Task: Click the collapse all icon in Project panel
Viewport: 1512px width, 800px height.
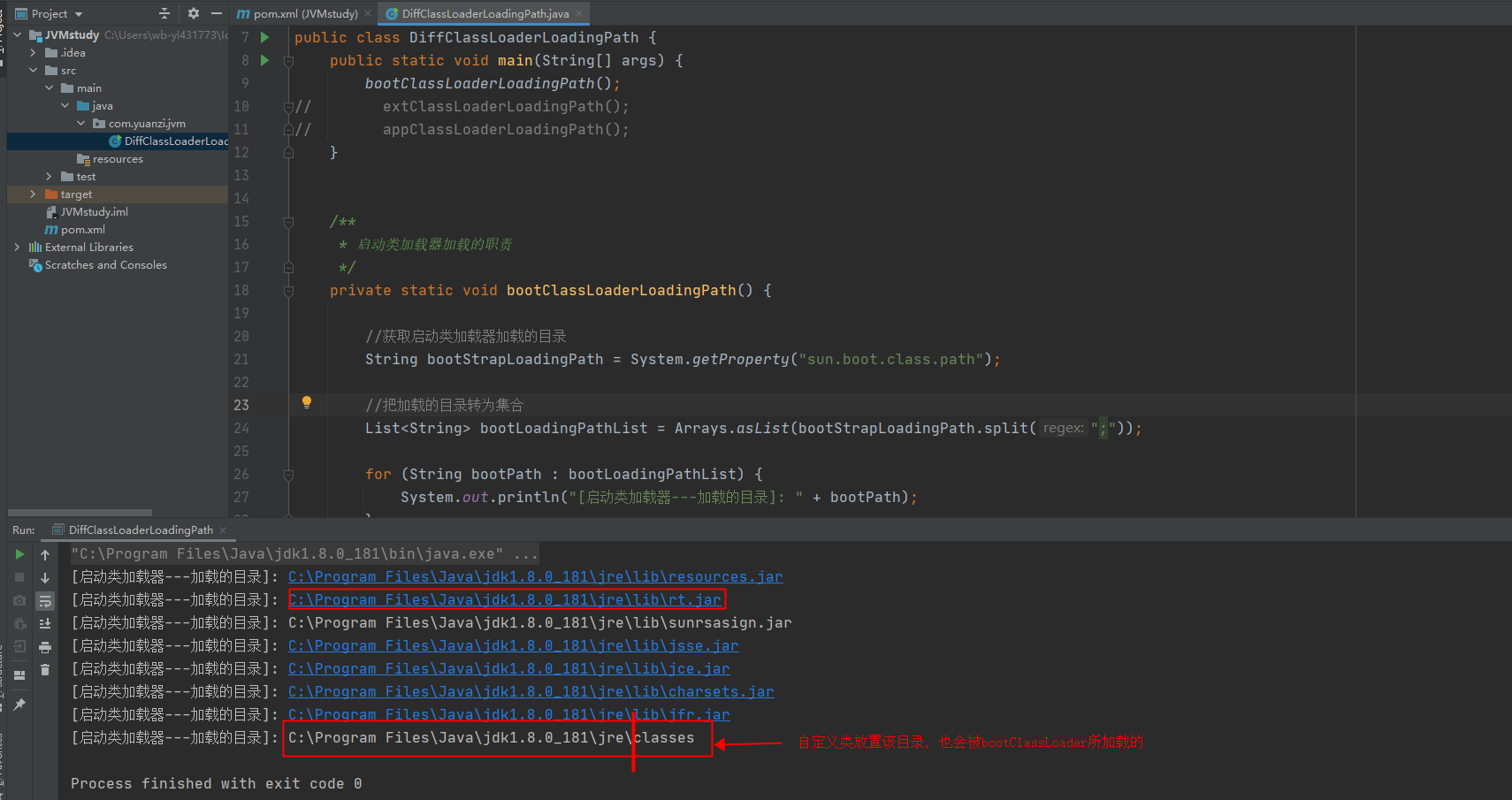Action: [x=164, y=13]
